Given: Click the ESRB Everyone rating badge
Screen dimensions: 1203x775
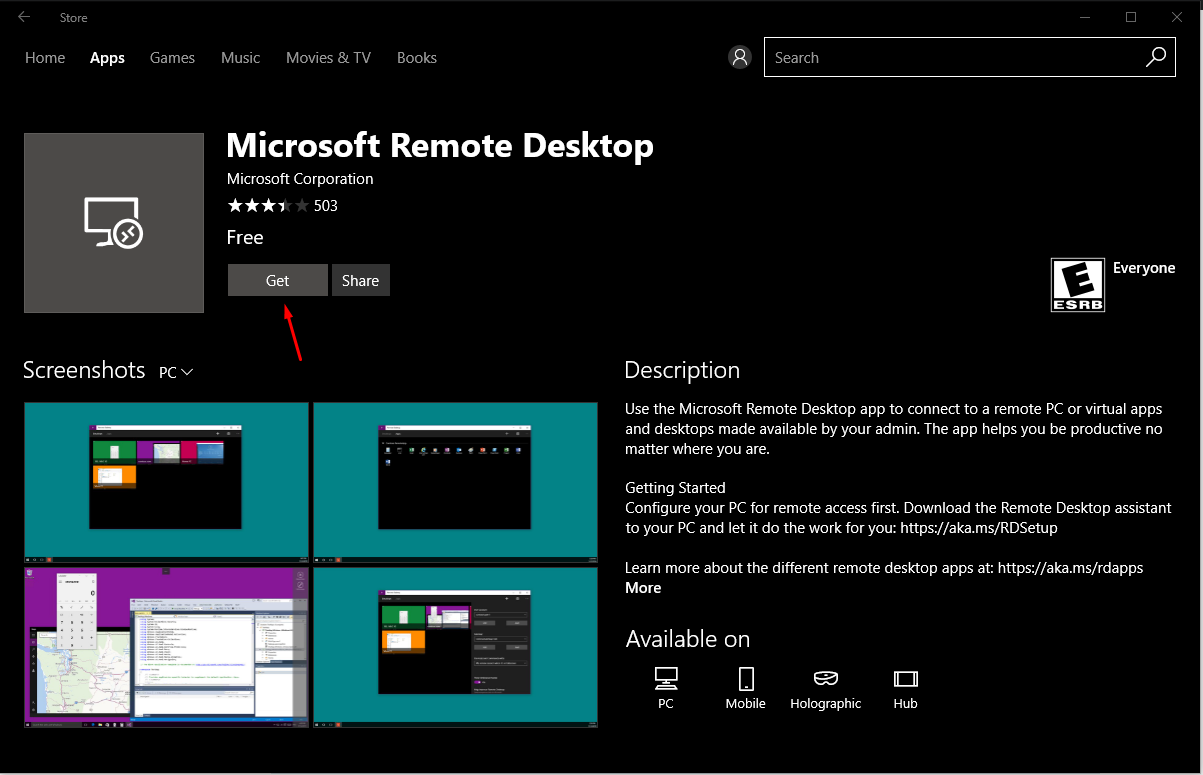Looking at the screenshot, I should [x=1078, y=285].
